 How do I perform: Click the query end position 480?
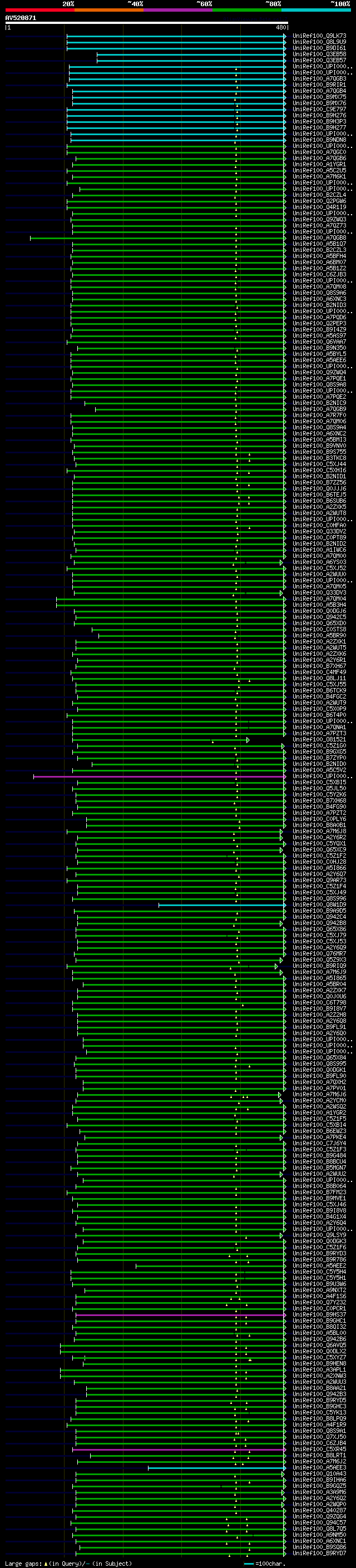coord(281,27)
